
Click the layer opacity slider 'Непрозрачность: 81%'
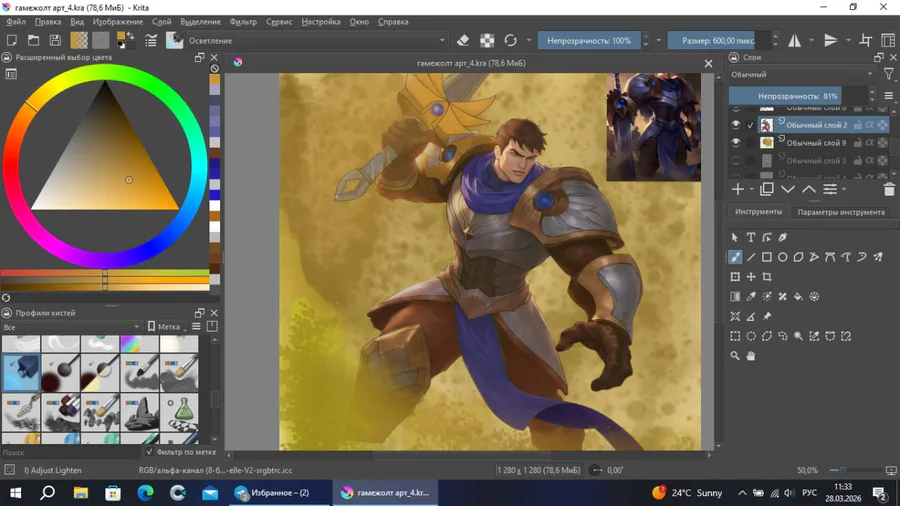[797, 96]
